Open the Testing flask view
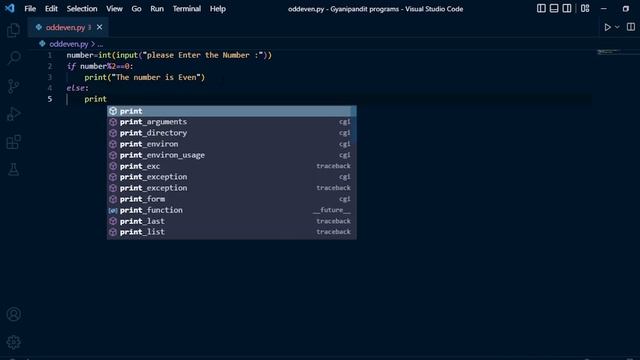The image size is (640, 360). (13, 170)
